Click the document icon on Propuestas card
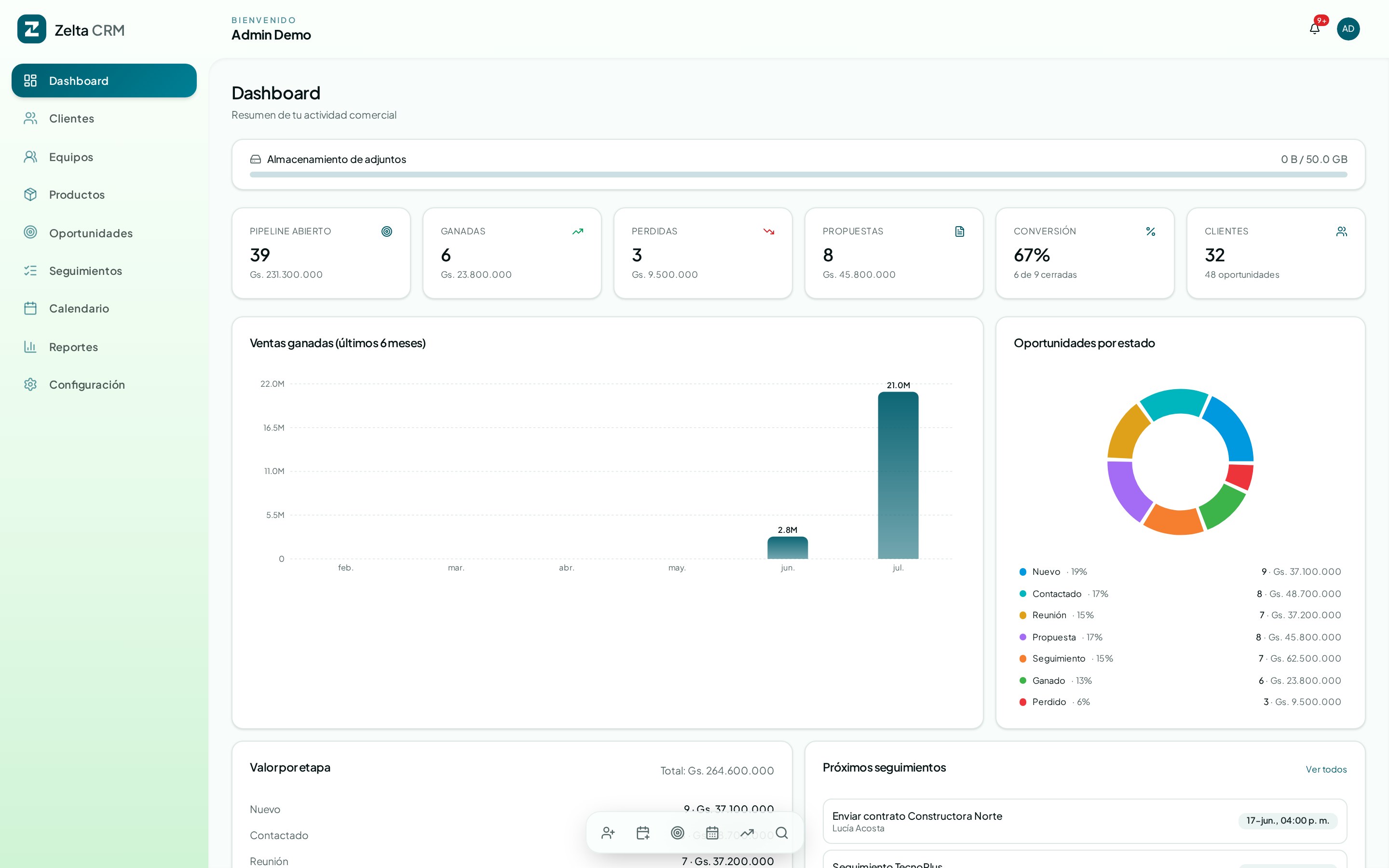Image resolution: width=1389 pixels, height=868 pixels. (960, 231)
